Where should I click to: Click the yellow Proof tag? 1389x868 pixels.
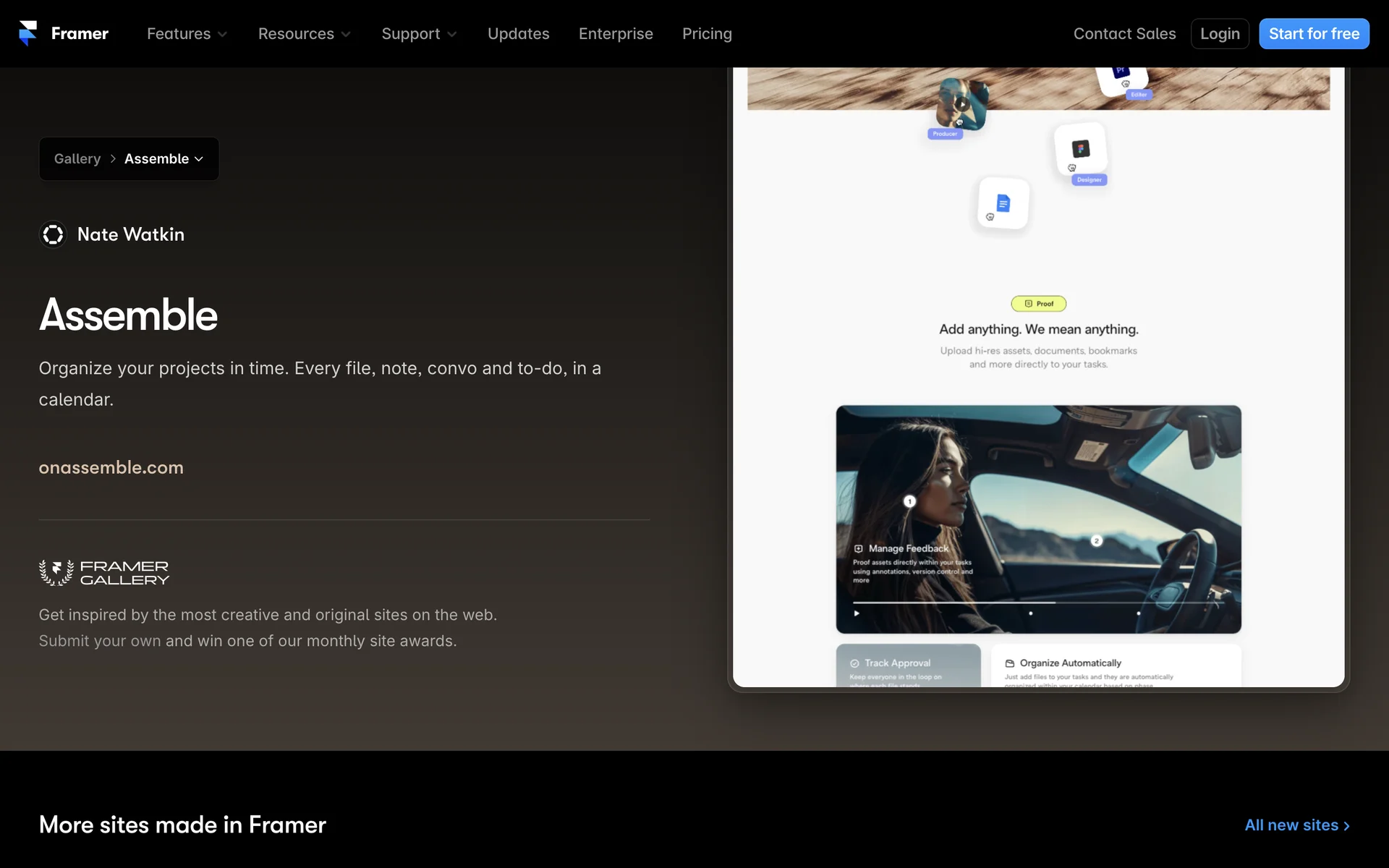pyautogui.click(x=1038, y=304)
